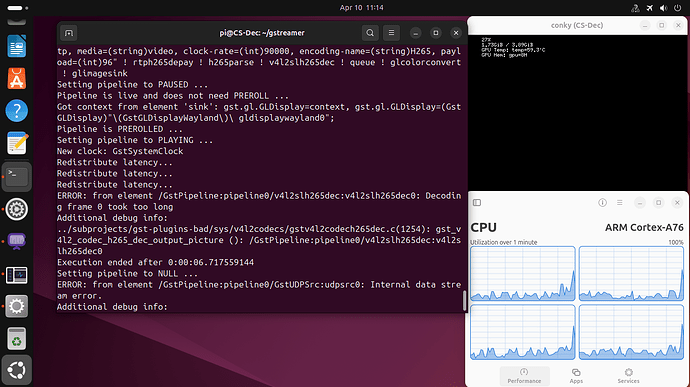Show applications via the Ubuntu logo button
This screenshot has height=387, width=690.
17,370
